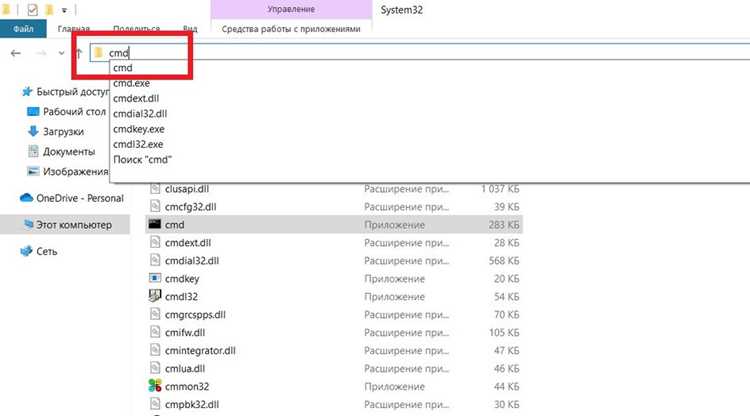Click New folder icon in quick access toolbar

(x=49, y=10)
